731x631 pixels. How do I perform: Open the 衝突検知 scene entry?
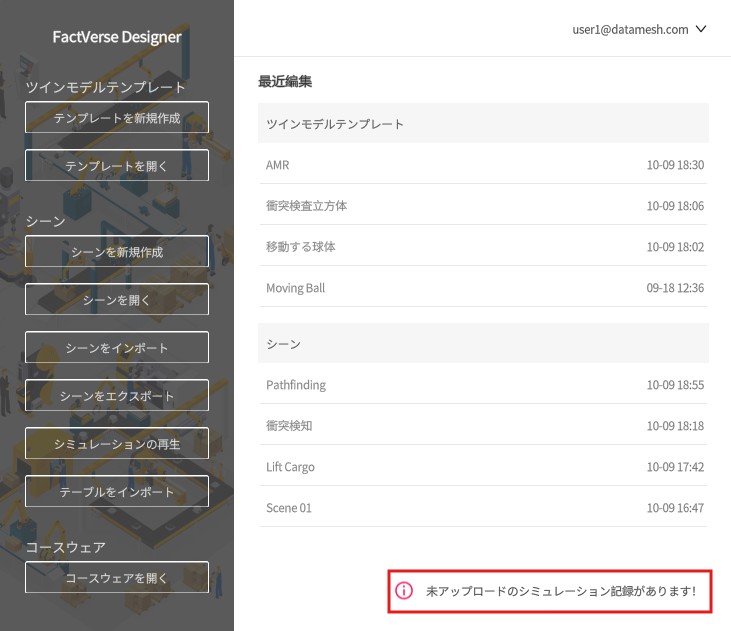click(x=483, y=425)
